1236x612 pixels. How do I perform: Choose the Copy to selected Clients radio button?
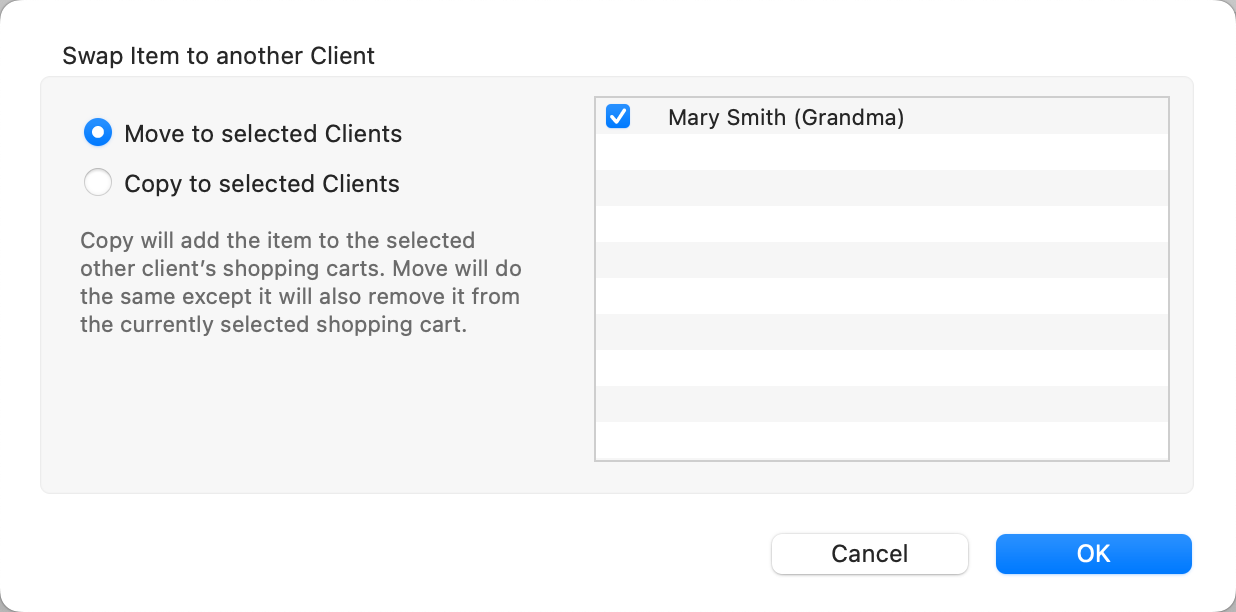point(98,183)
